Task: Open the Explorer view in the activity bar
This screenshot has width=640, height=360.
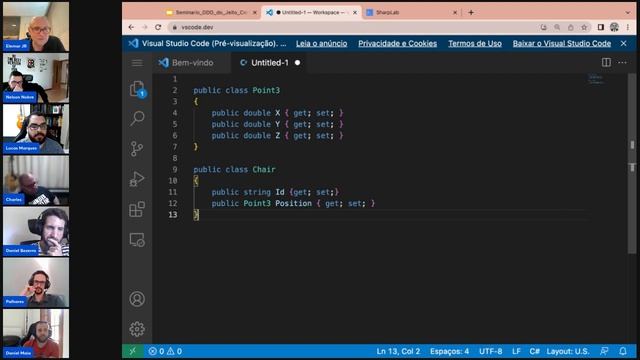Action: tap(137, 89)
